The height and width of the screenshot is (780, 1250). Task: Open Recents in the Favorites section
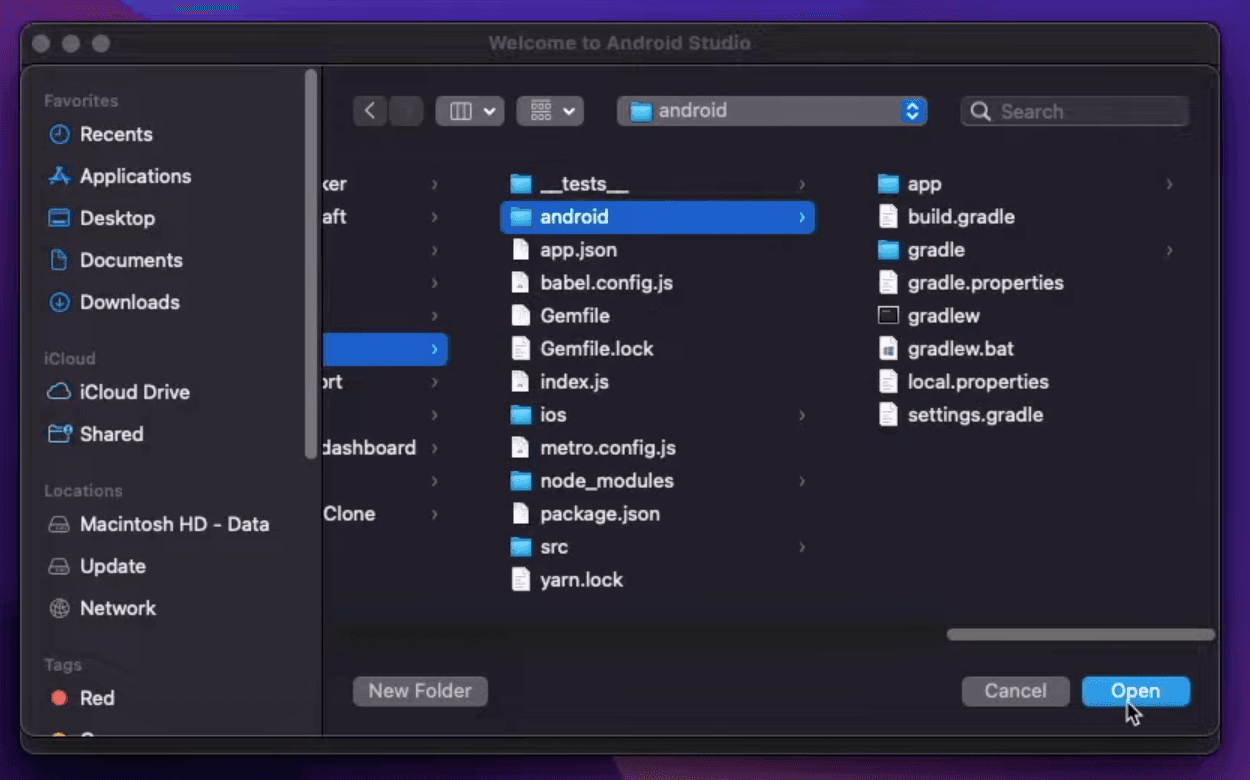coord(115,134)
